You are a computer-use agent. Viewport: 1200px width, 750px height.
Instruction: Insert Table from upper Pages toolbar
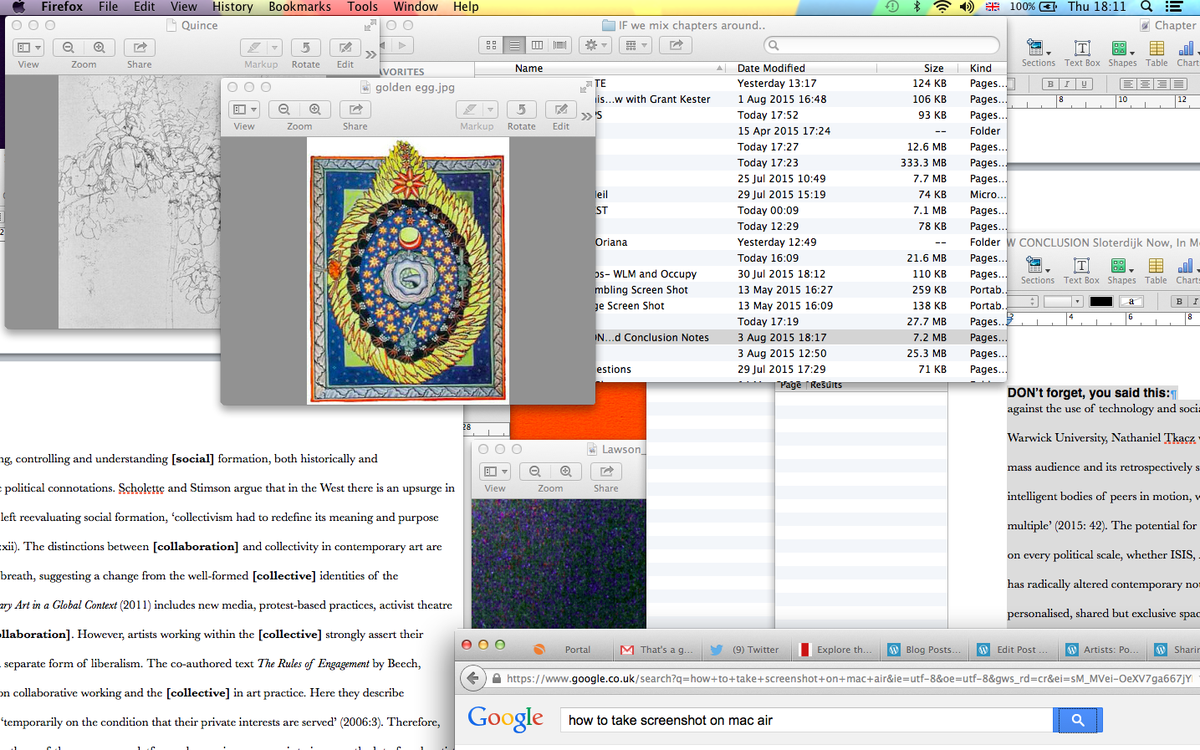point(1156,53)
